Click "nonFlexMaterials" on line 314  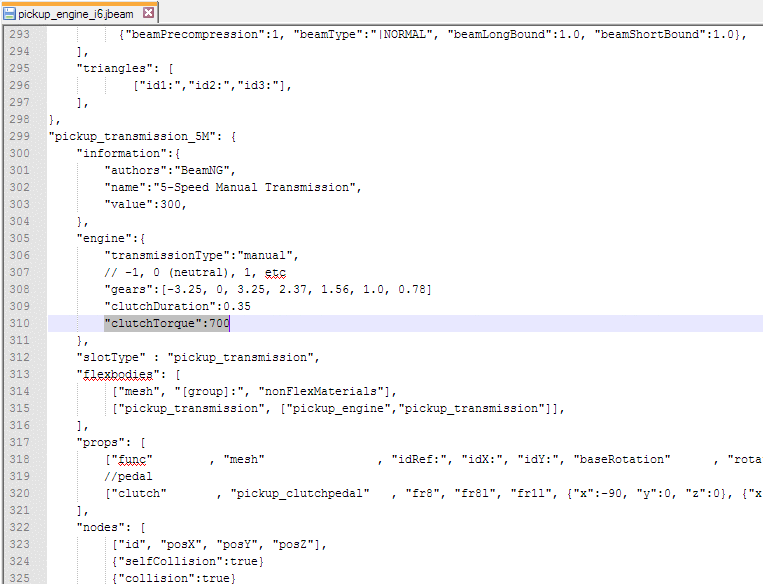pos(321,391)
